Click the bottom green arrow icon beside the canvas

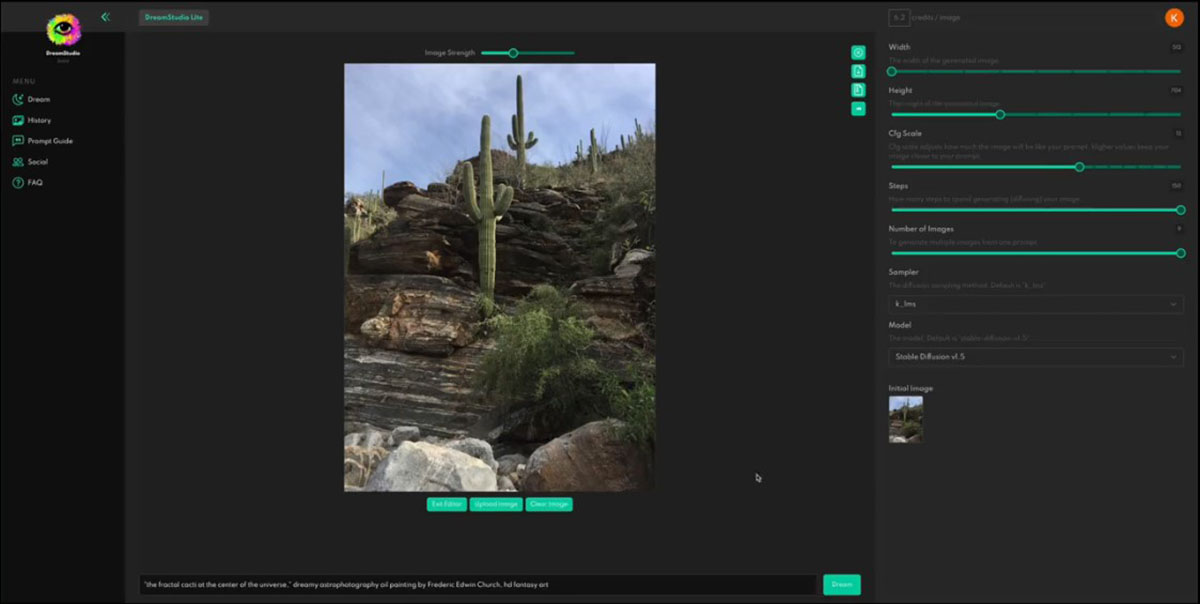coord(858,108)
